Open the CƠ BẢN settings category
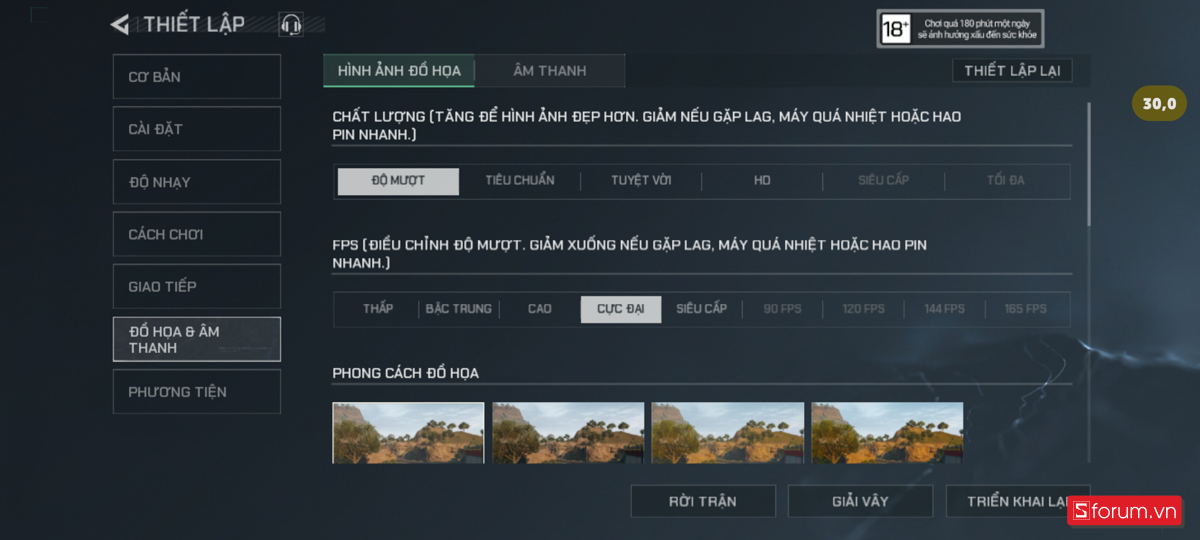The width and height of the screenshot is (1200, 540). (197, 77)
